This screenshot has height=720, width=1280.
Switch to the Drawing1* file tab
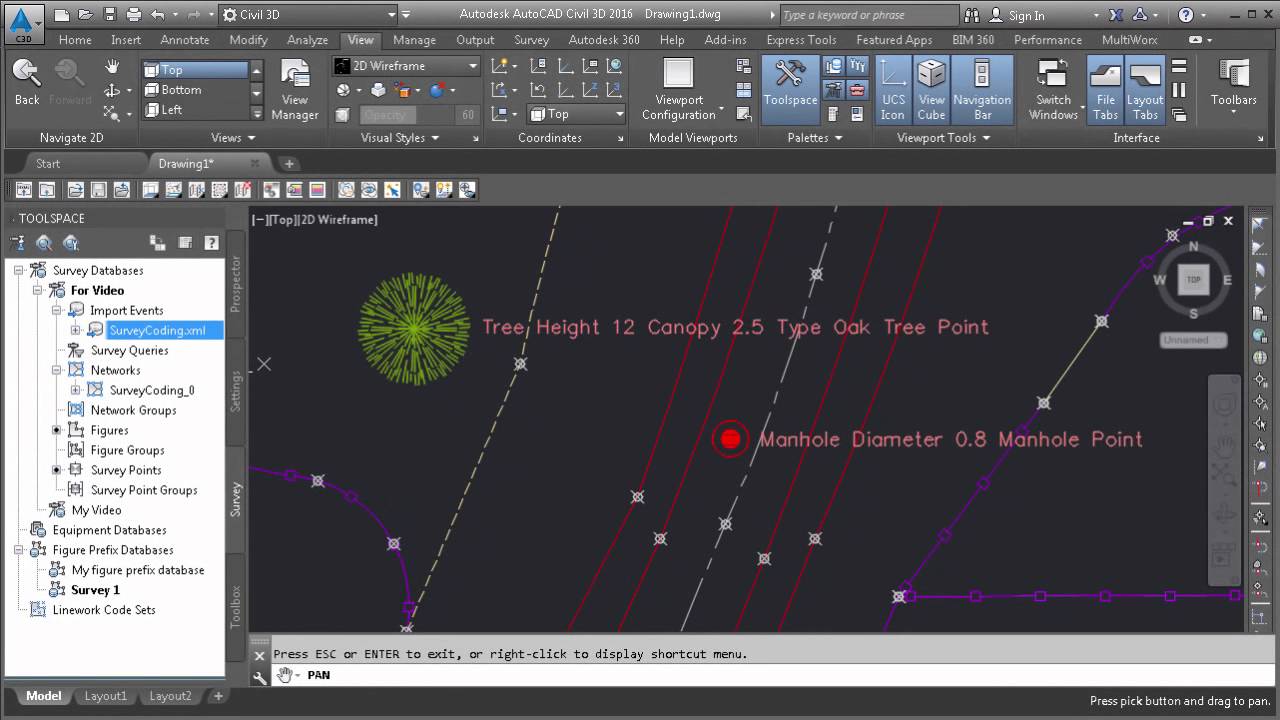tap(186, 163)
